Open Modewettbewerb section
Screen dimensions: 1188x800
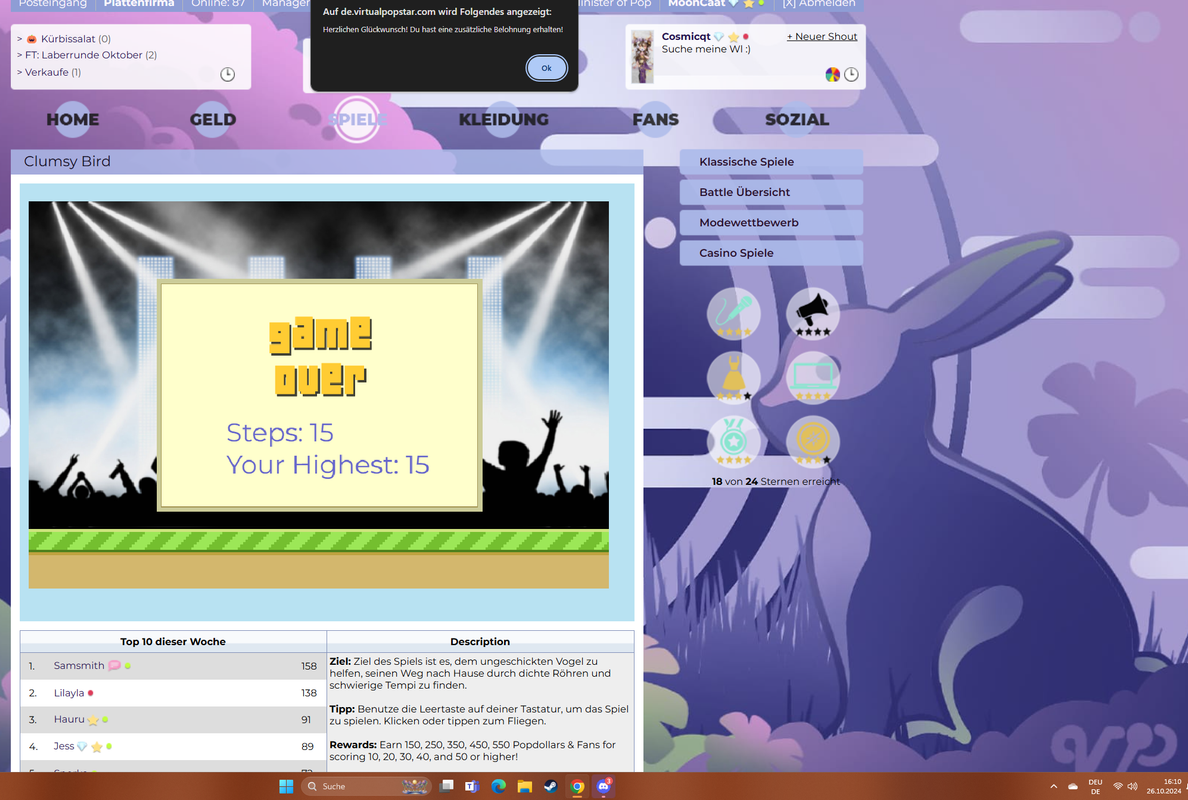click(x=771, y=222)
